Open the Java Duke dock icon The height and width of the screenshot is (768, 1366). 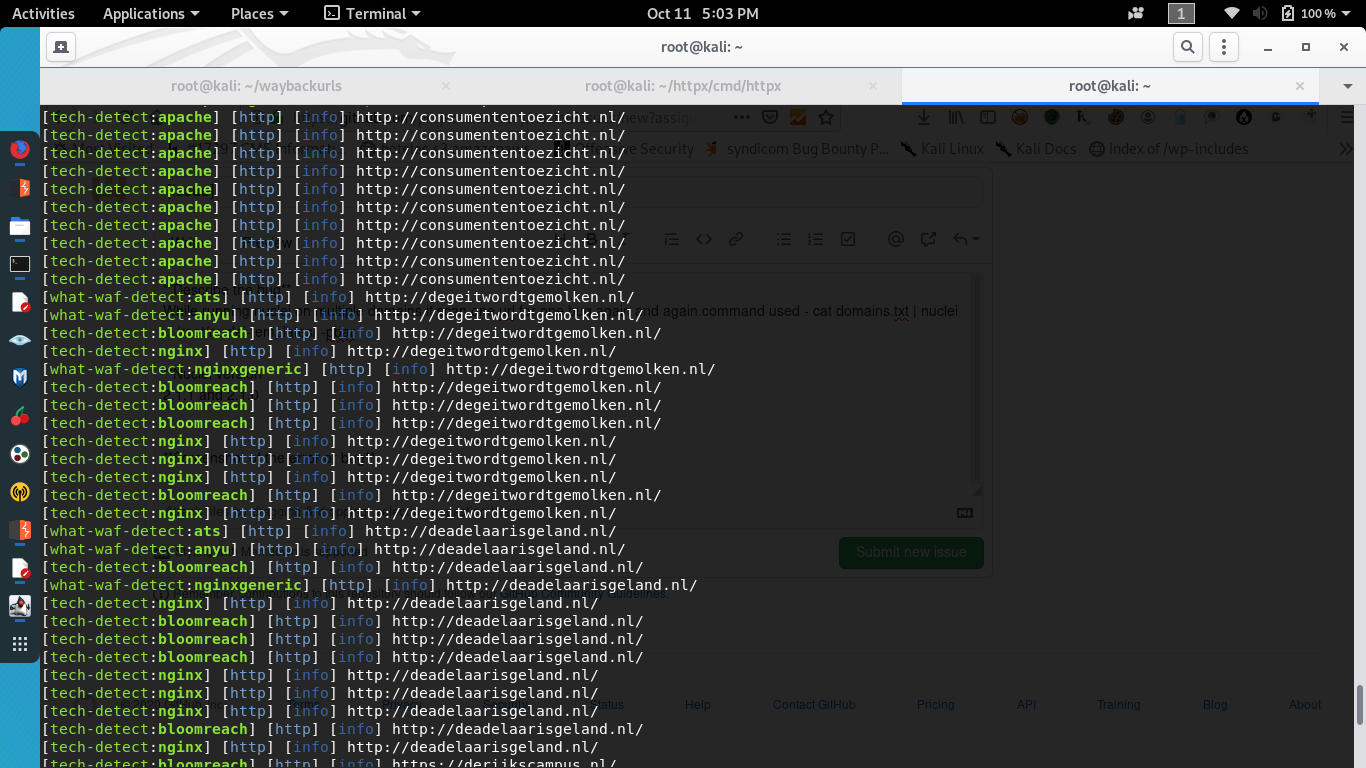pos(20,606)
